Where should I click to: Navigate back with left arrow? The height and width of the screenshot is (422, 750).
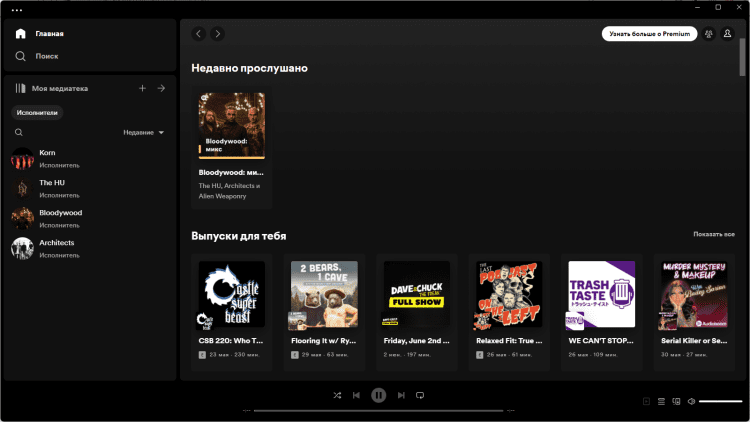point(199,33)
